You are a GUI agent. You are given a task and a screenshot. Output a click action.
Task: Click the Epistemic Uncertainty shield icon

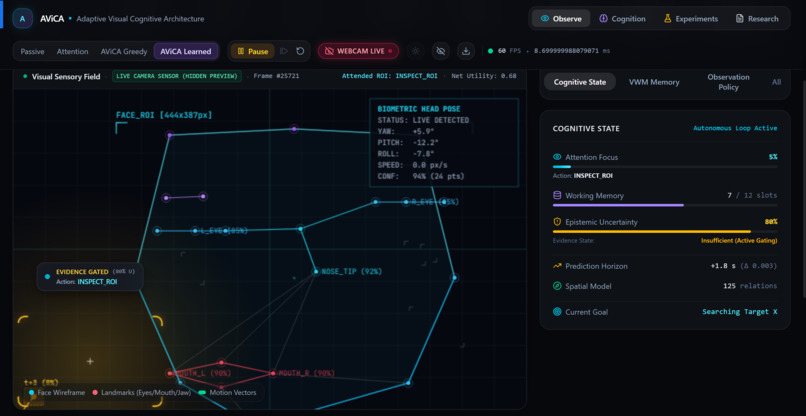tap(557, 222)
